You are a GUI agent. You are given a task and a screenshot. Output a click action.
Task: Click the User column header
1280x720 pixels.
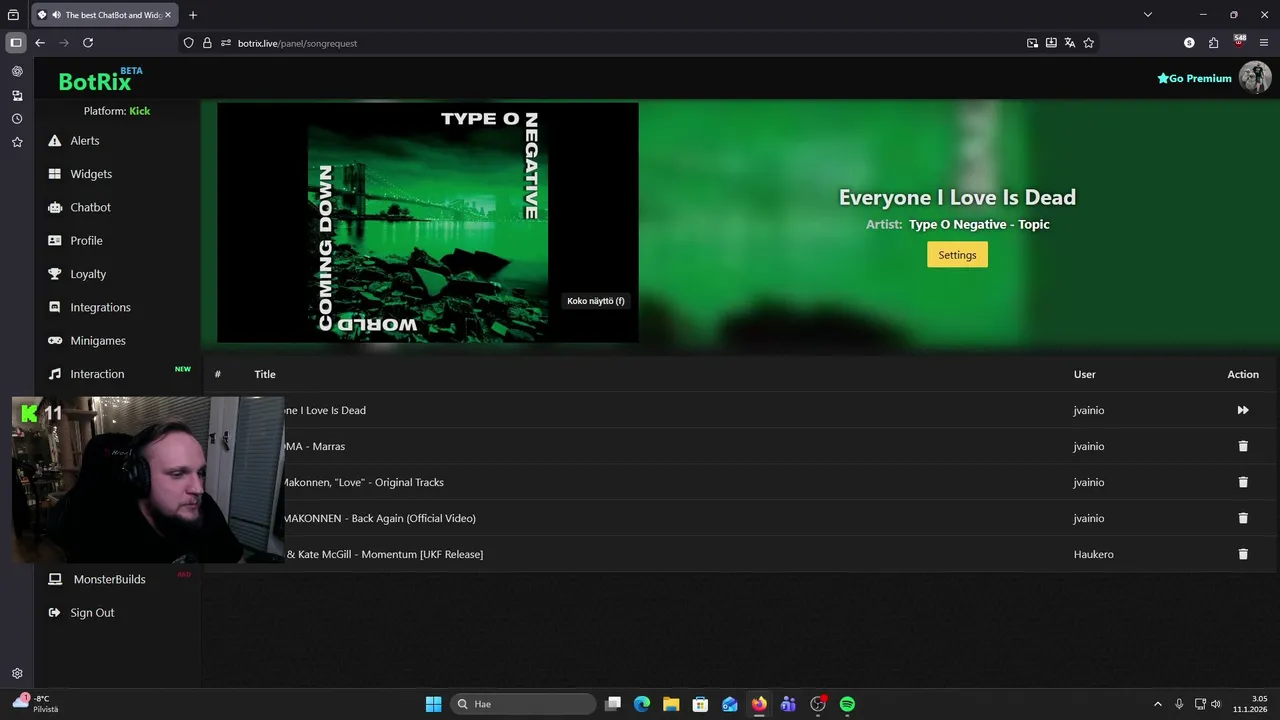[1085, 374]
